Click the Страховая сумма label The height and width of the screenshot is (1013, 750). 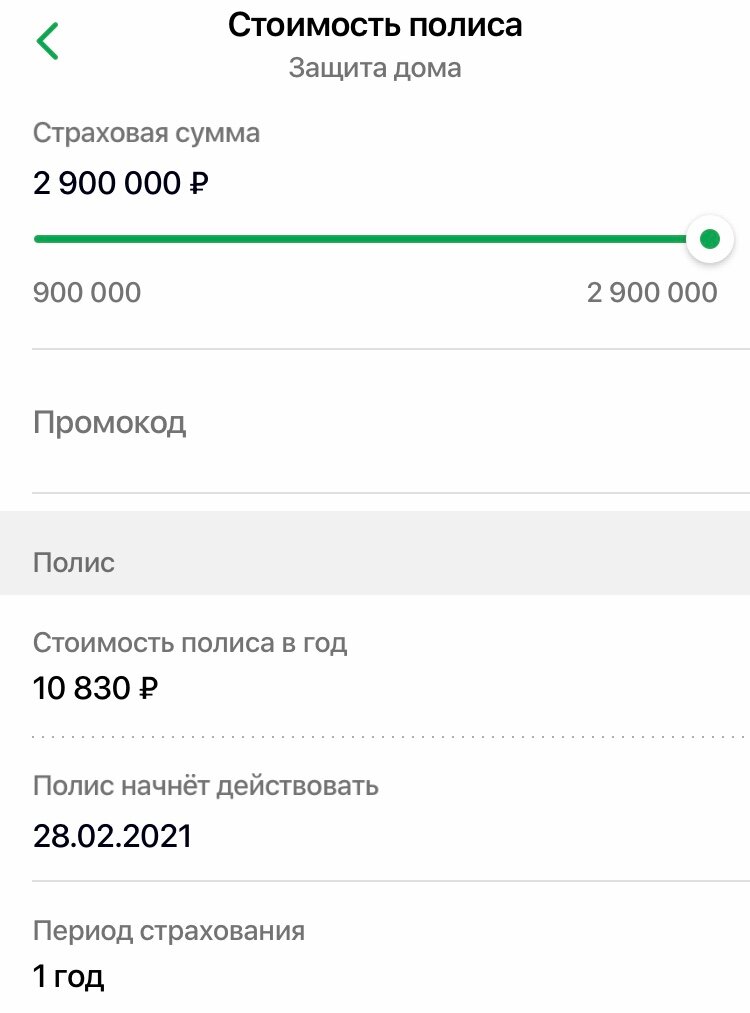pos(147,134)
